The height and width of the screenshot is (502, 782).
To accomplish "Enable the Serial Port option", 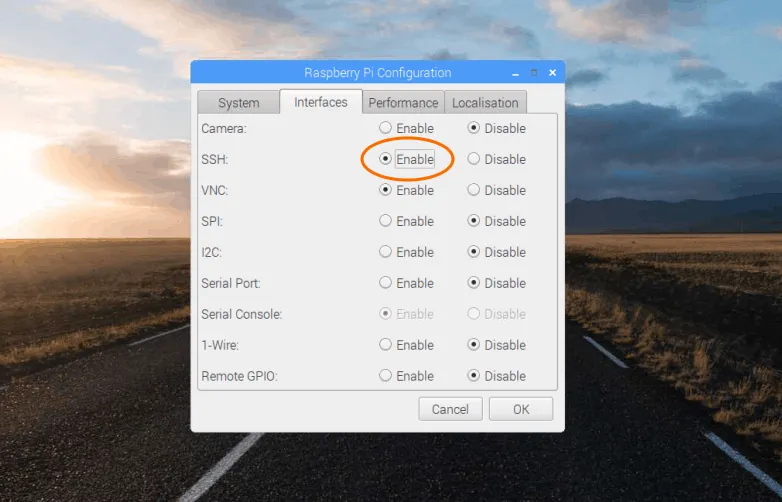I will pos(406,283).
